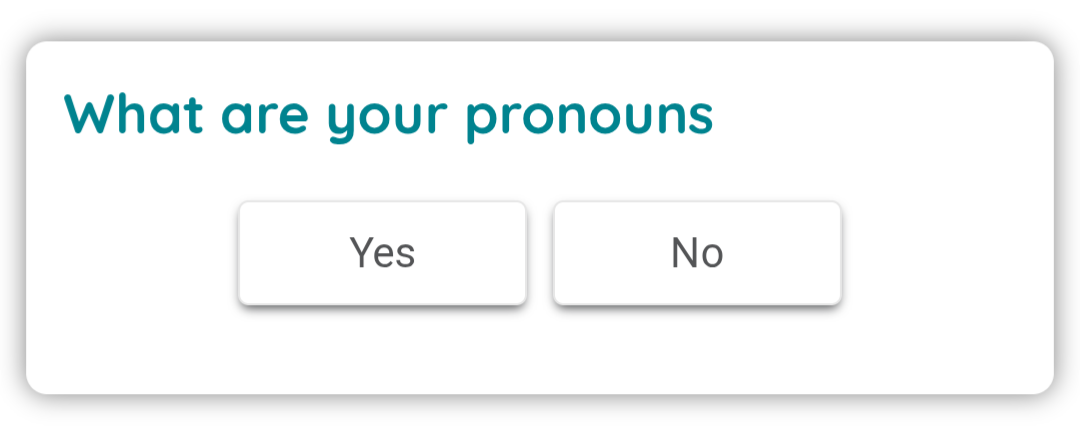Click the word "pronouns" in the title
The image size is (1080, 439).
tap(589, 118)
